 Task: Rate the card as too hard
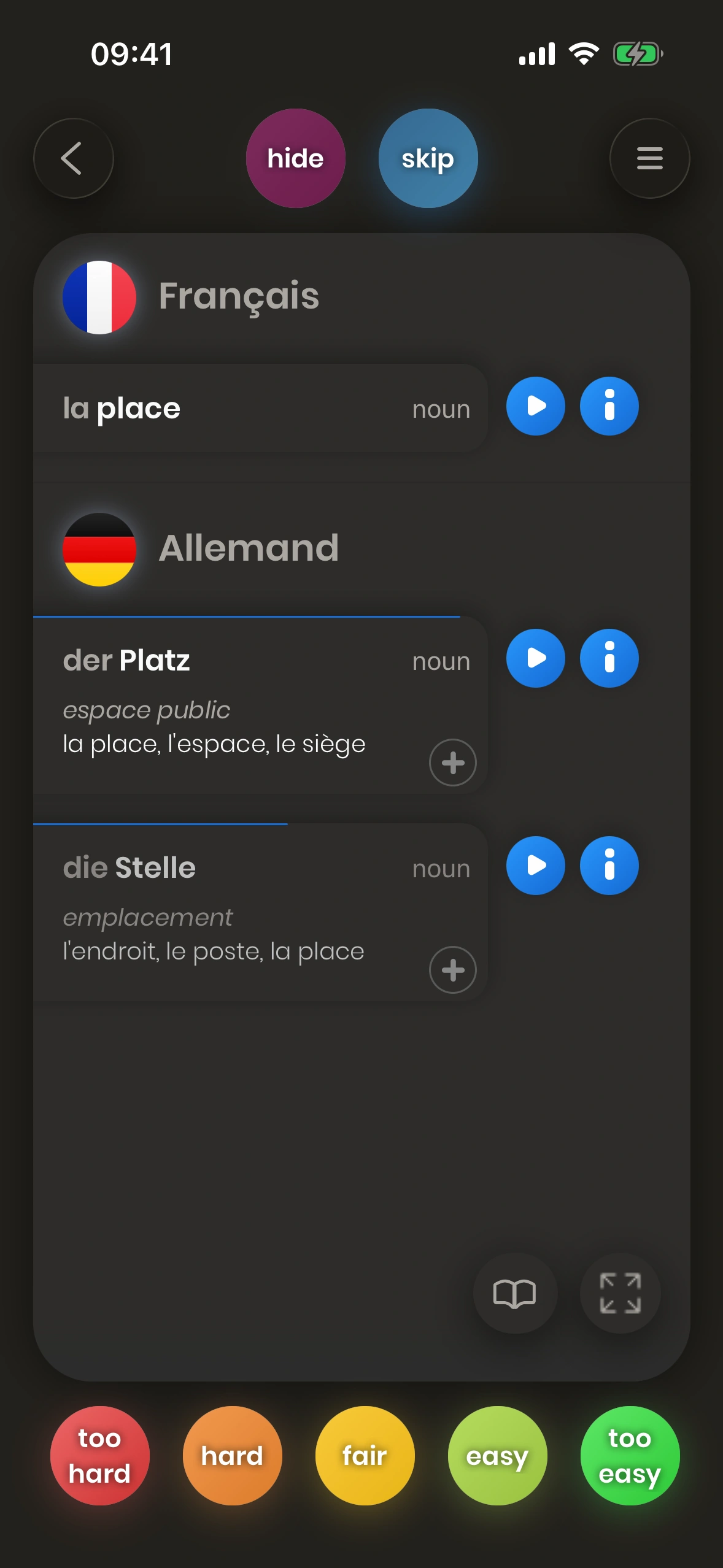(x=99, y=1455)
